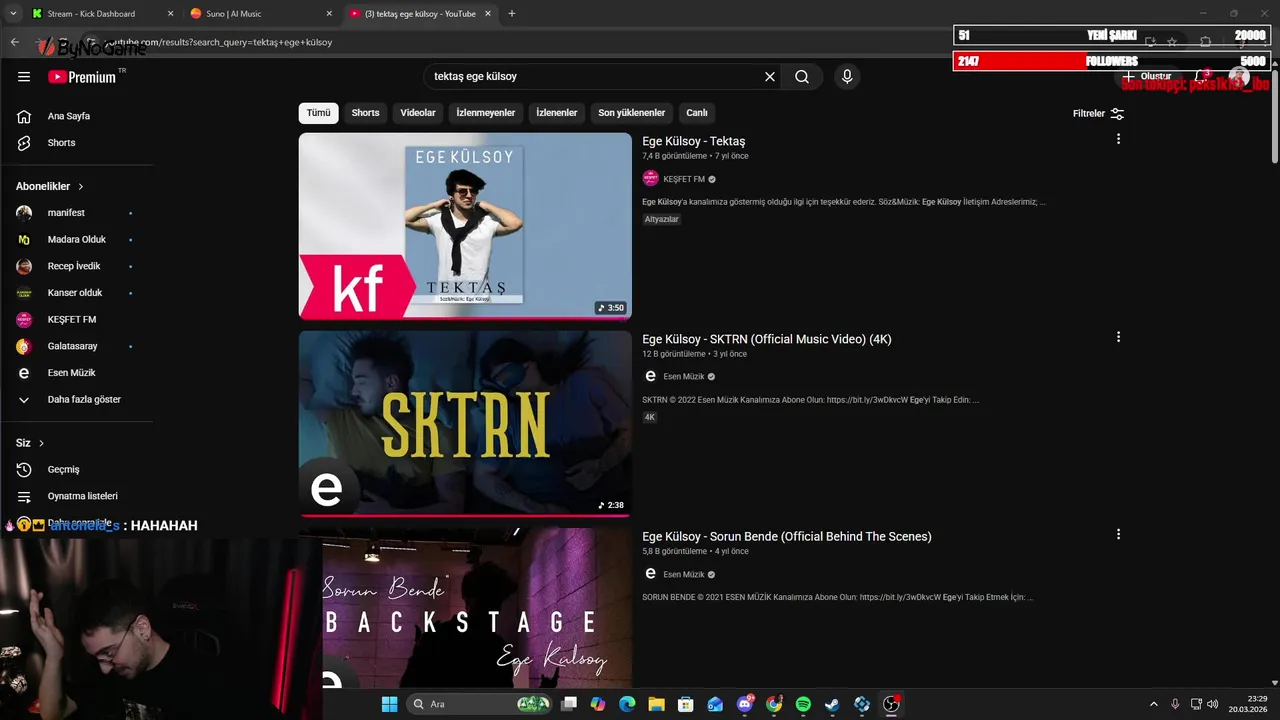Select the Son yüklenenler filter chip
1280x720 pixels.
point(632,113)
